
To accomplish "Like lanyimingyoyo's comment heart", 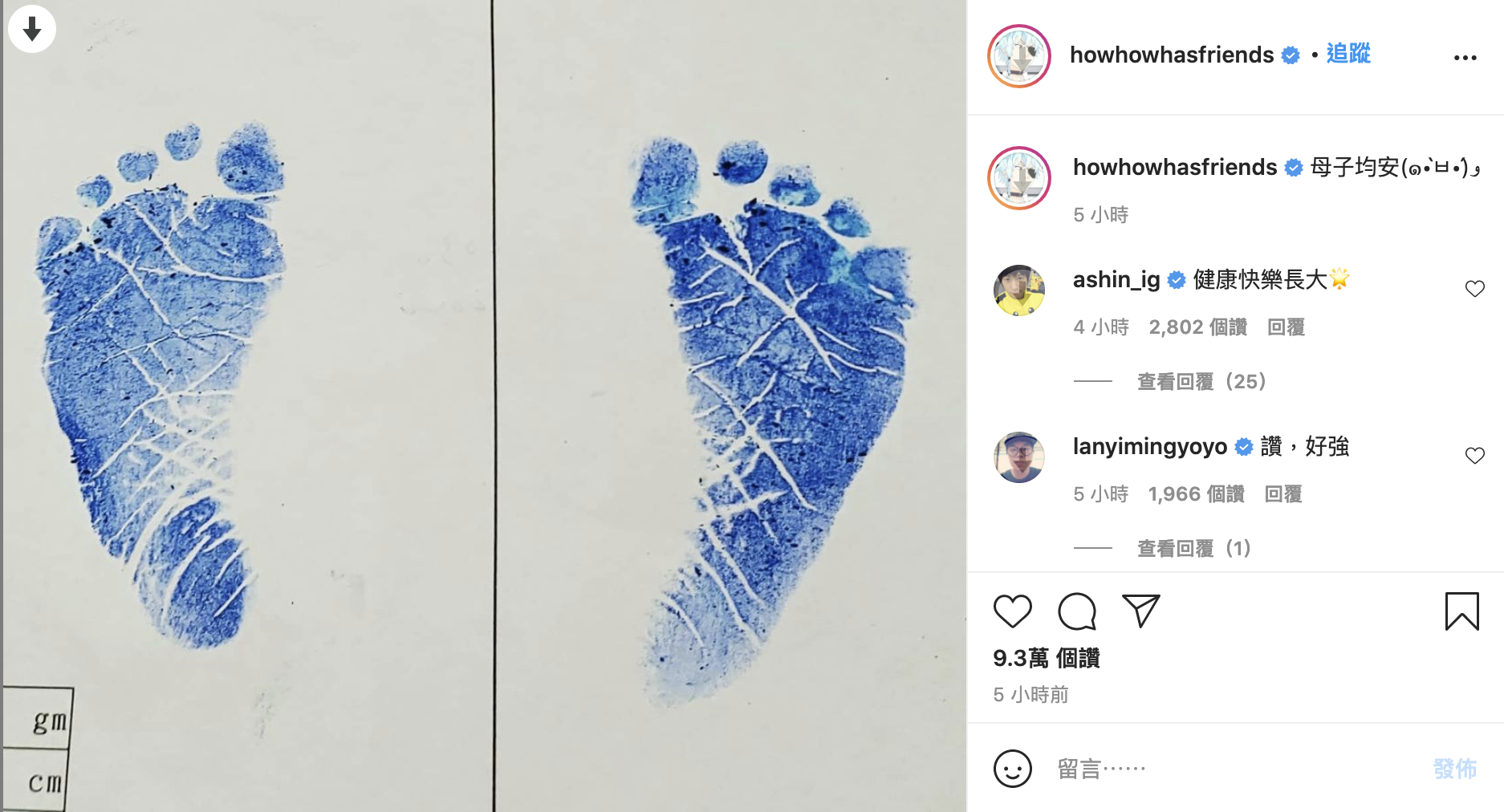I will (x=1474, y=456).
